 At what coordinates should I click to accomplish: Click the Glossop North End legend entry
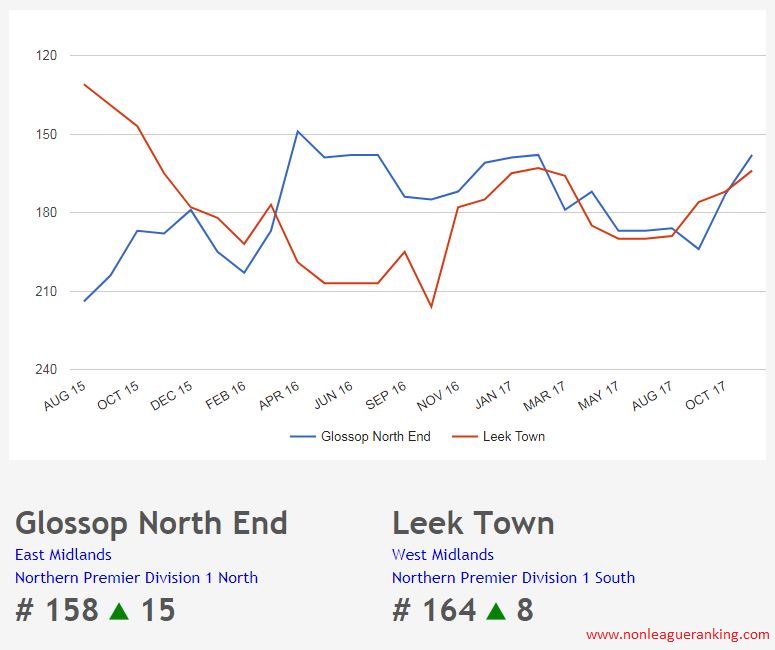[361, 436]
